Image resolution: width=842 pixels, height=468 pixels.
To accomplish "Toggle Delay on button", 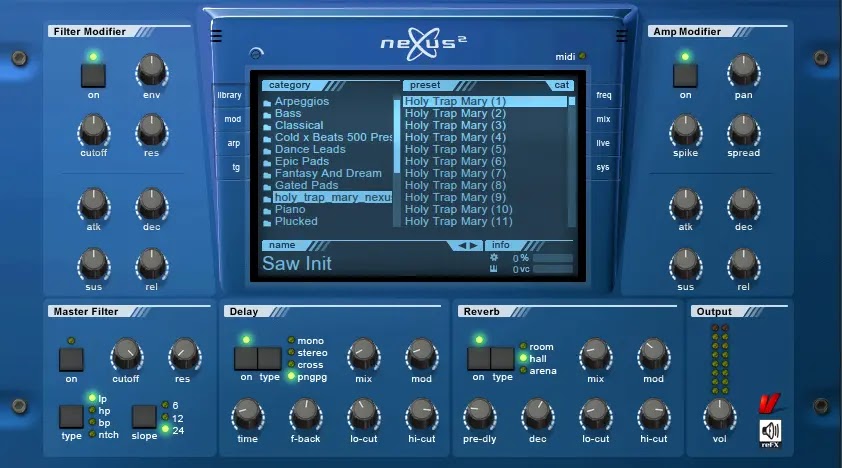I will 245,359.
